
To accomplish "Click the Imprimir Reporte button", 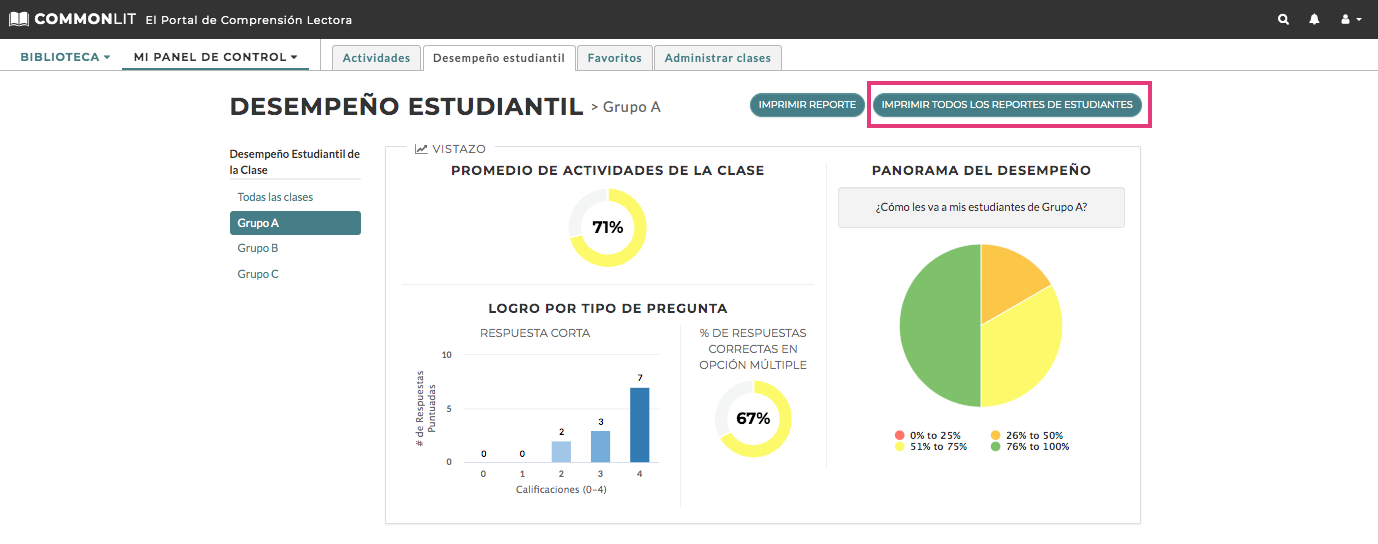I will (x=807, y=104).
